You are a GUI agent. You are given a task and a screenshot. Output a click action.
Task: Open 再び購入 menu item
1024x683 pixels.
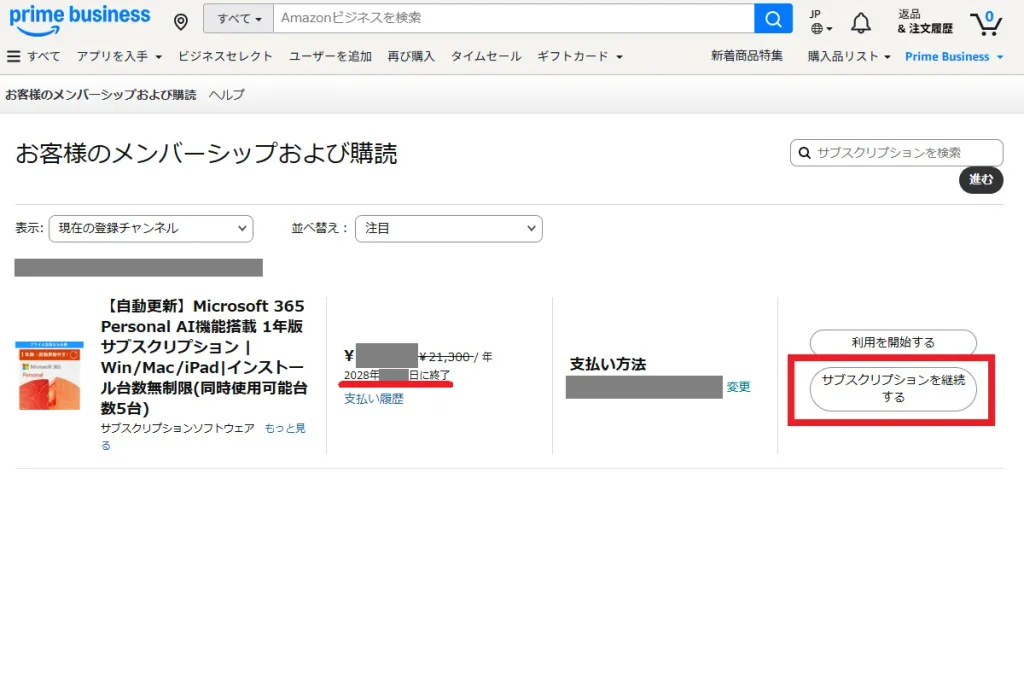(411, 56)
